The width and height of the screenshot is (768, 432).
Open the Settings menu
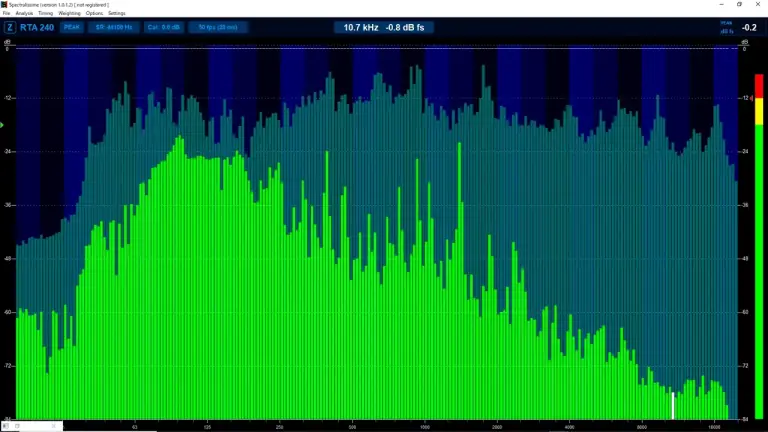tap(117, 13)
